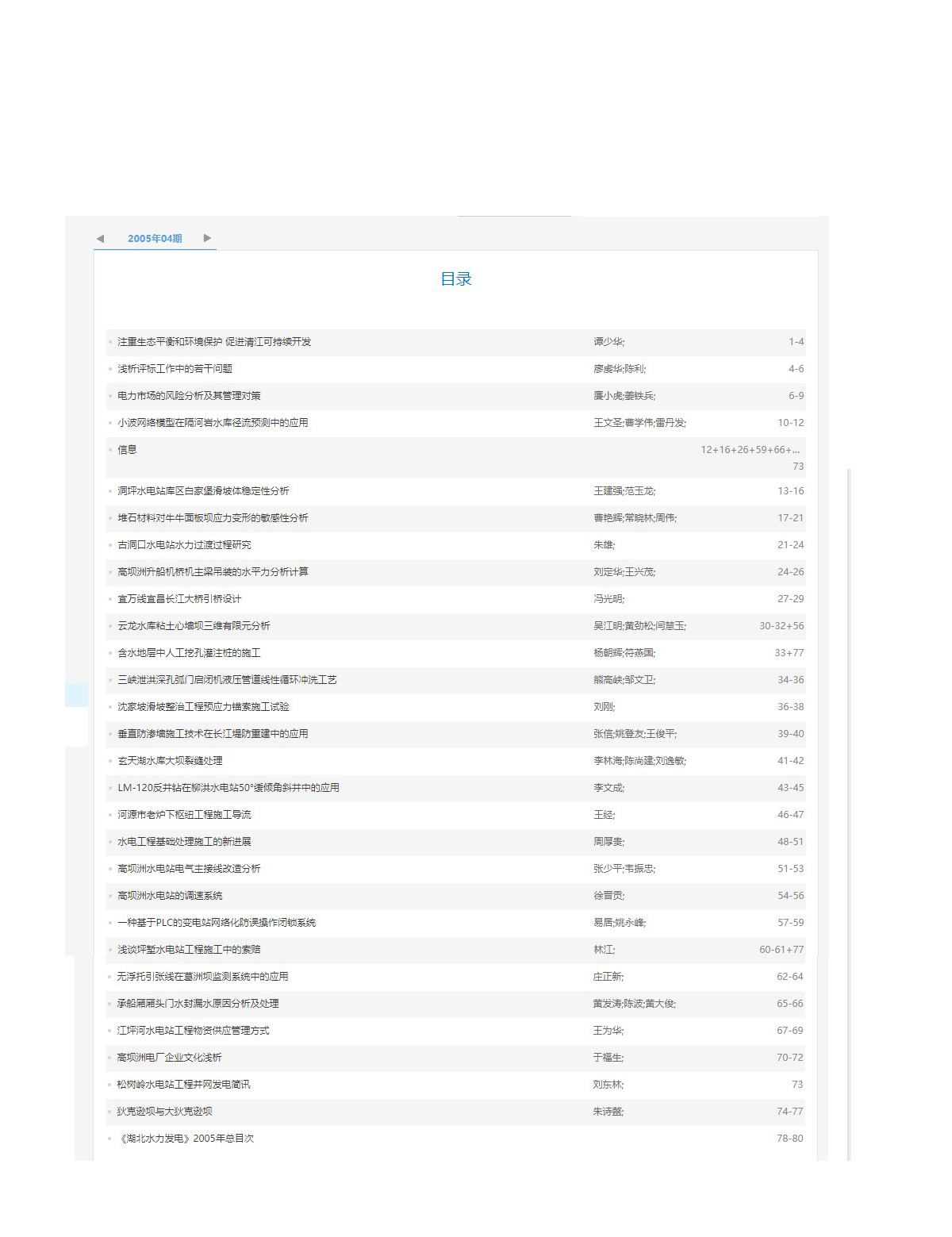Open article 高坝洲电厂企业文化浅析
Screen dimensions: 952x1237
coord(169,1058)
